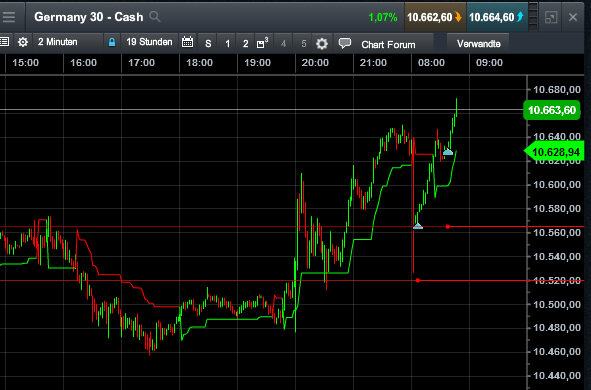The width and height of the screenshot is (591, 390).
Task: Select chart preset 1
Action: coord(227,44)
